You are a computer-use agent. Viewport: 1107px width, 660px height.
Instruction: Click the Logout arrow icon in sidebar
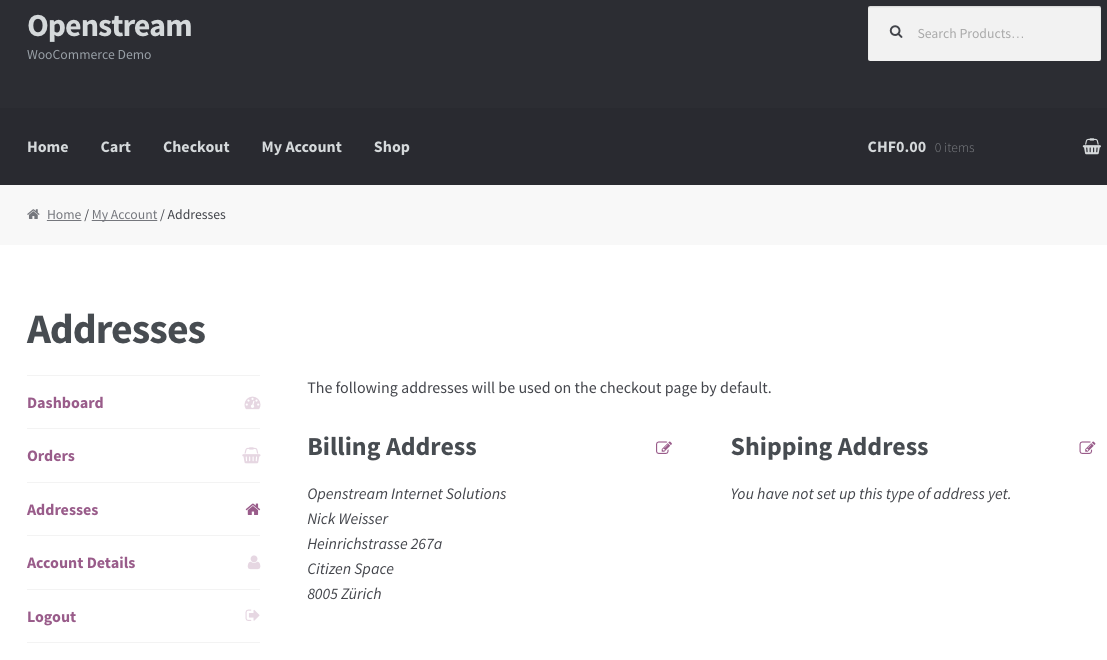pyautogui.click(x=252, y=616)
